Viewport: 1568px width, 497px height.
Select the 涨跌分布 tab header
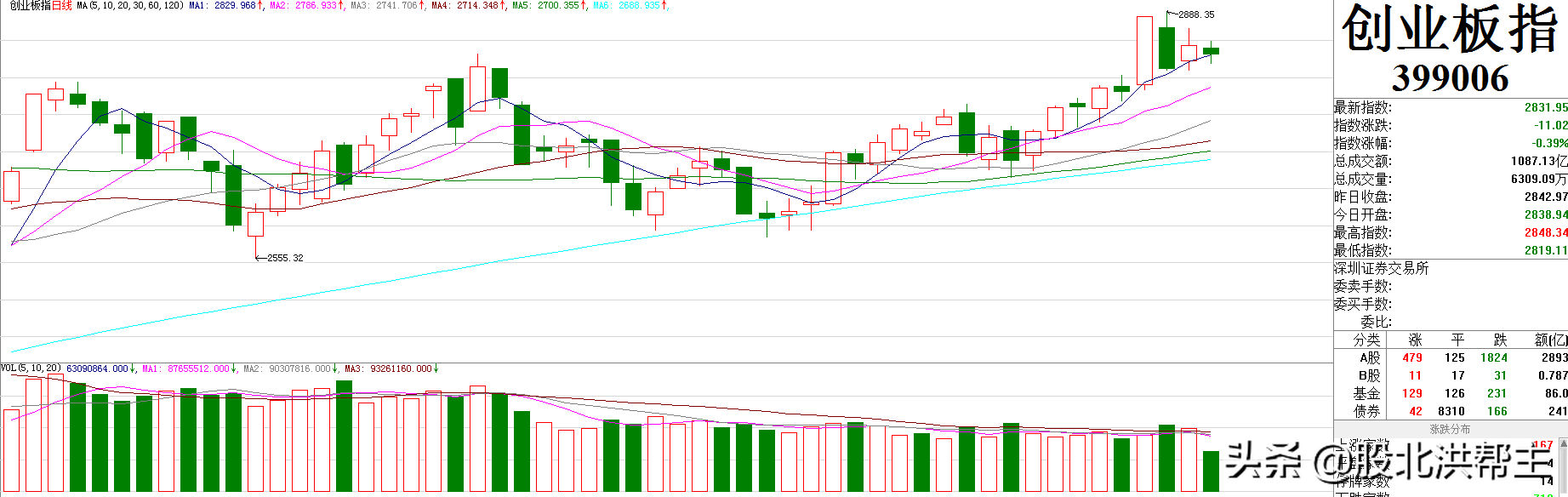point(1449,430)
